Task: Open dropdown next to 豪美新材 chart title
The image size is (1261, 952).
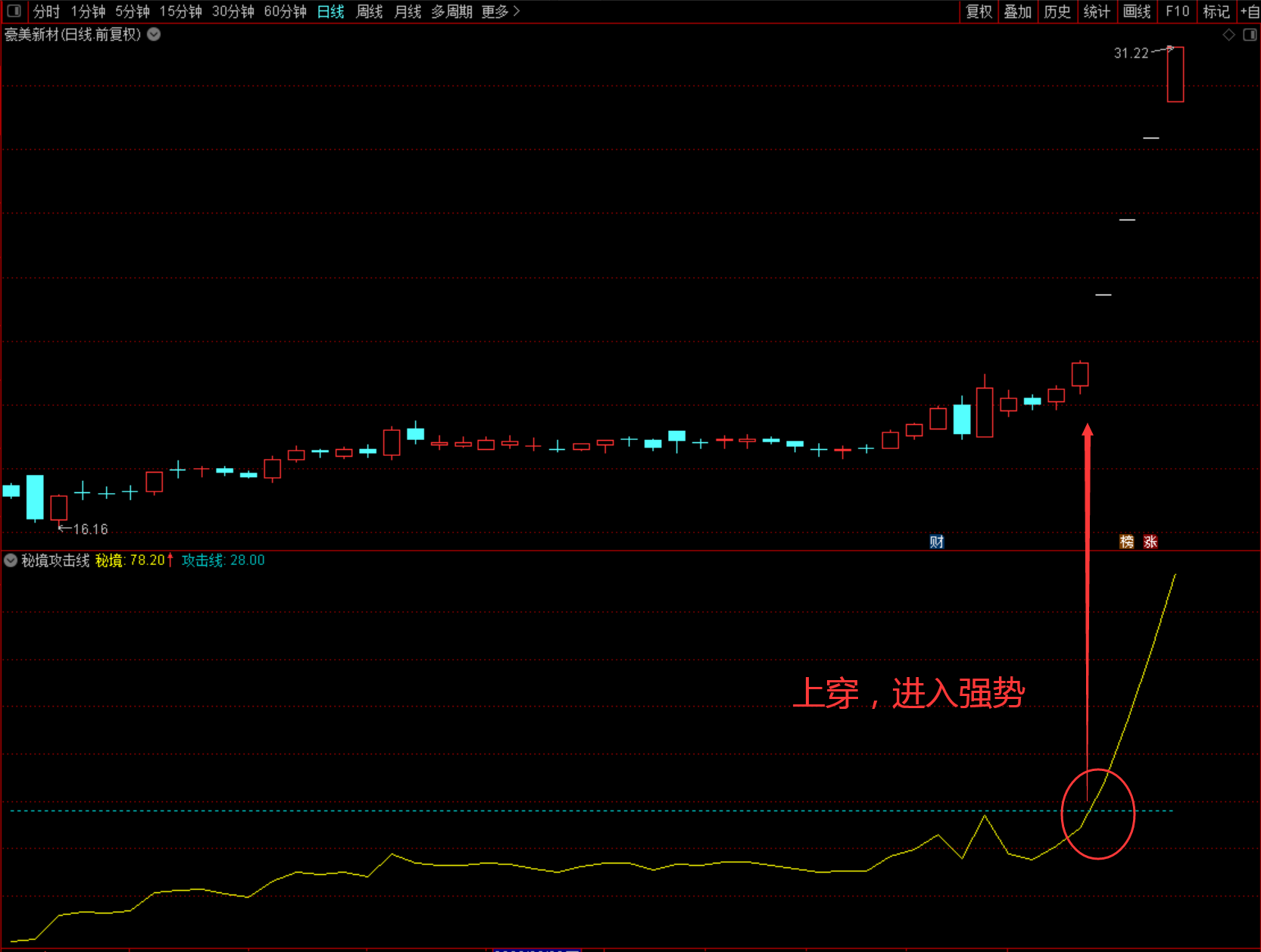Action: [x=154, y=34]
